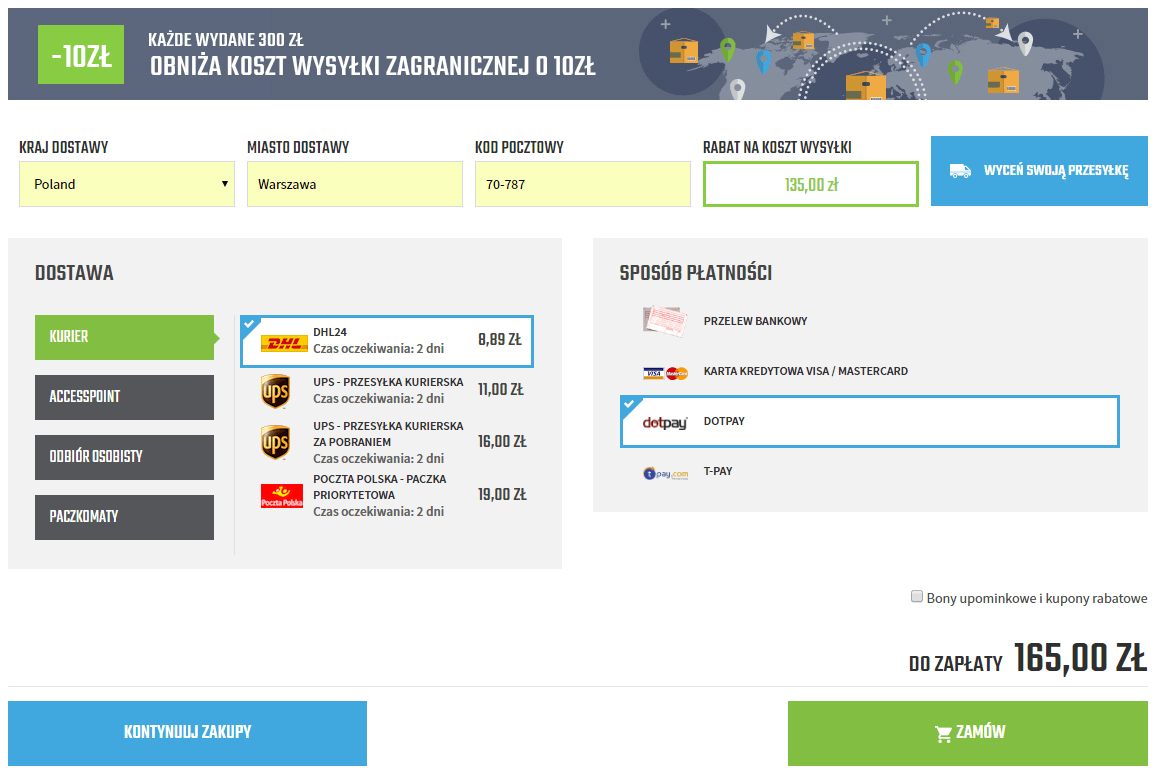Click the Wyceń swoją przesyłkę button
This screenshot has width=1160, height=778.
[1039, 171]
